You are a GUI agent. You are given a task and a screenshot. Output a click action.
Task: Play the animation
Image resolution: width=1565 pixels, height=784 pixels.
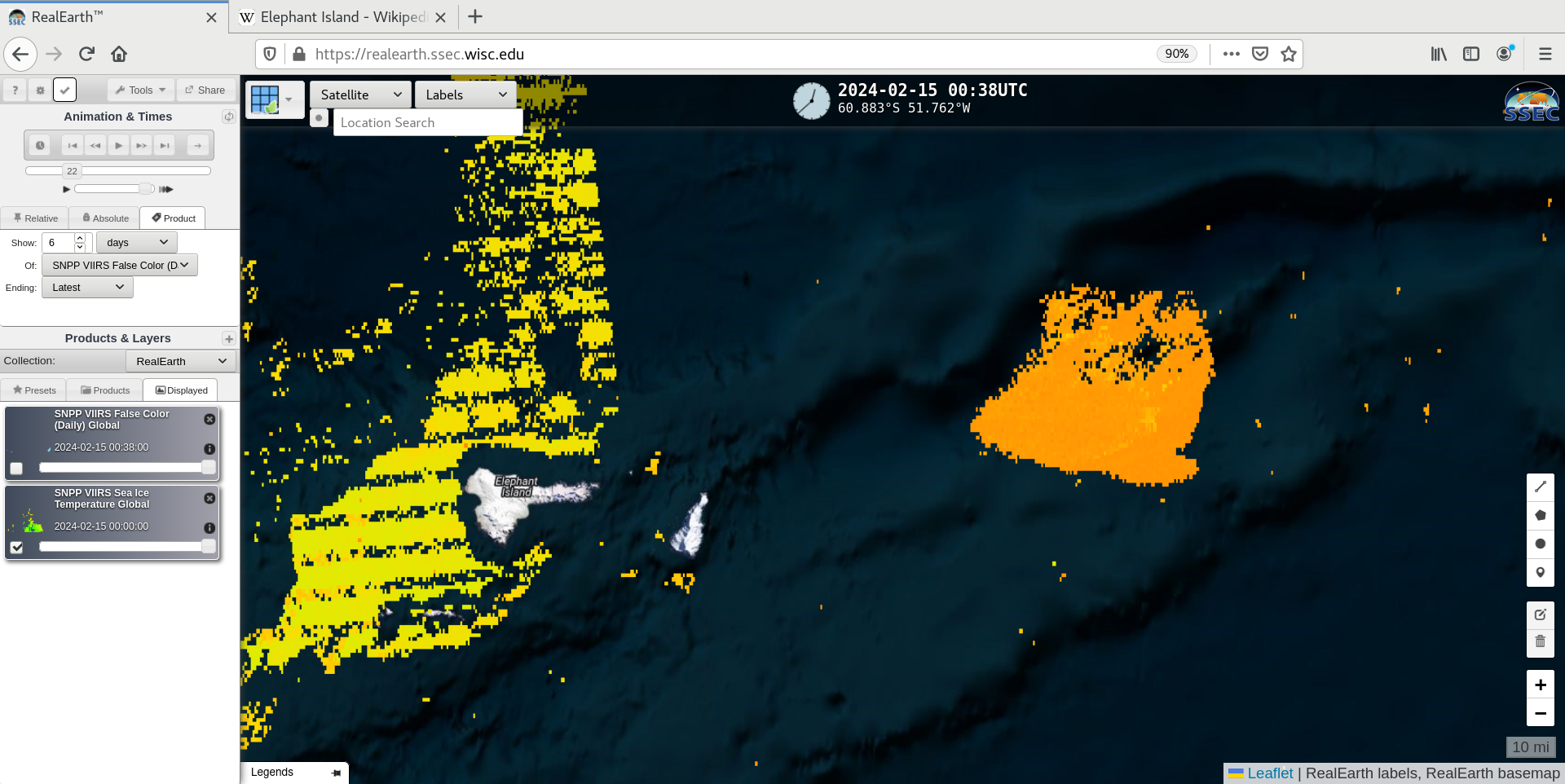[118, 145]
